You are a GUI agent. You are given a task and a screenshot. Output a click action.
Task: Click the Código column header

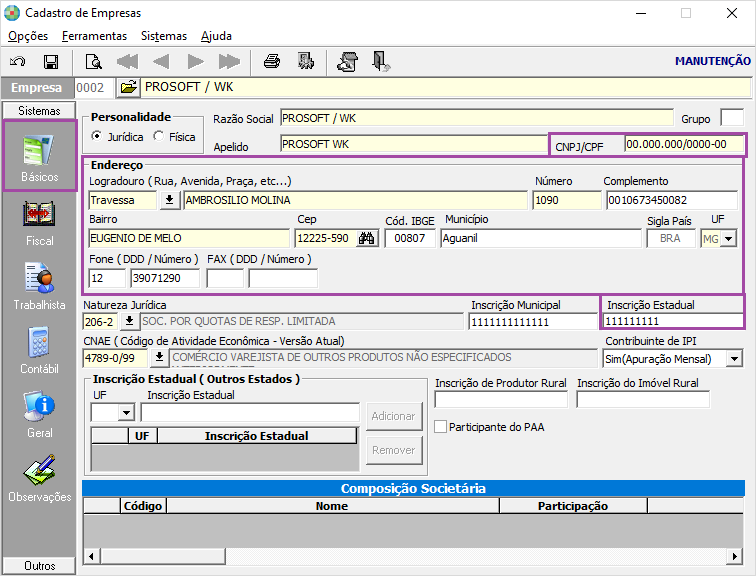143,506
